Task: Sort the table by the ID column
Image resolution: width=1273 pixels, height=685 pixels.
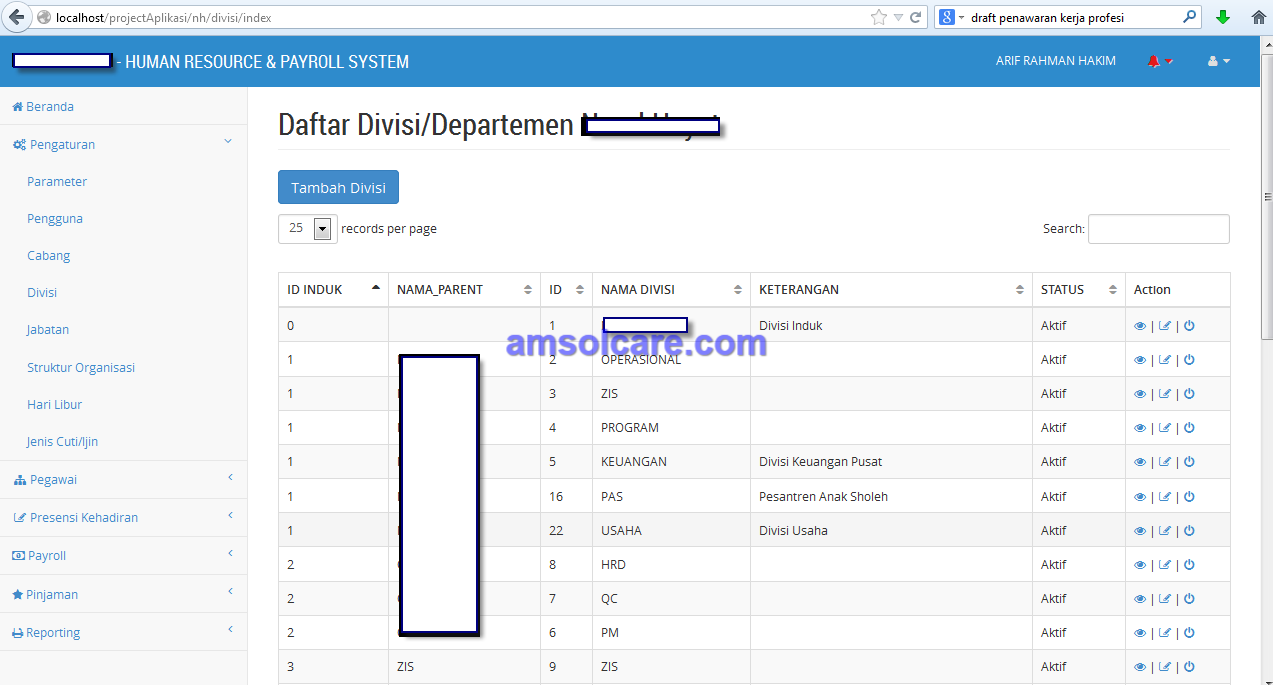Action: click(566, 290)
